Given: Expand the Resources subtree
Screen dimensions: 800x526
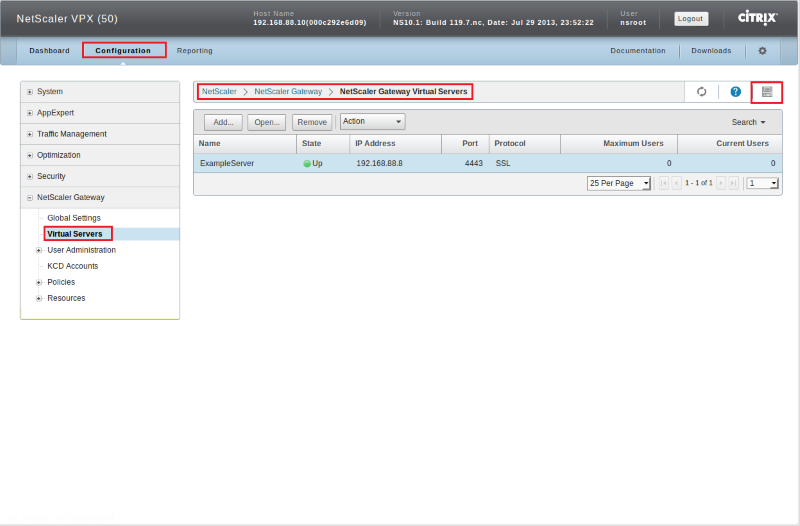Looking at the screenshot, I should [x=39, y=298].
